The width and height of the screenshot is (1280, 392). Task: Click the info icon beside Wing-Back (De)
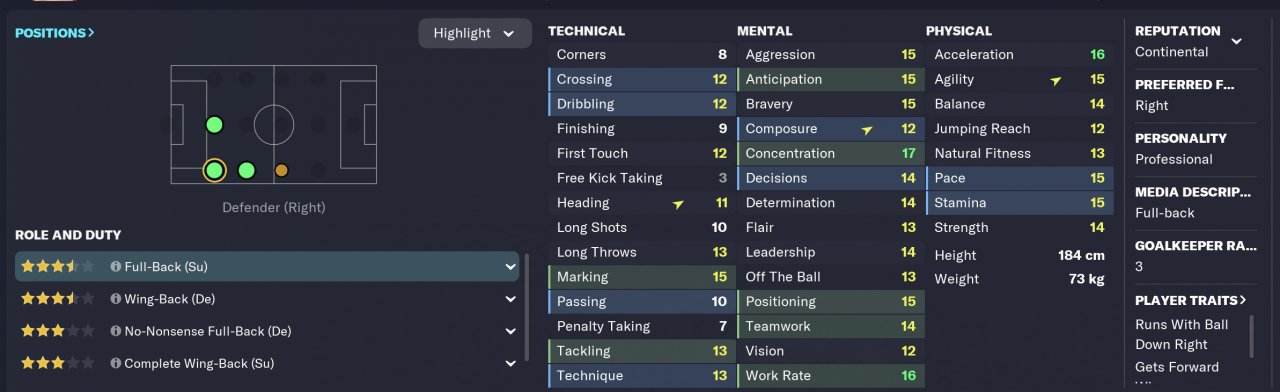click(x=116, y=299)
